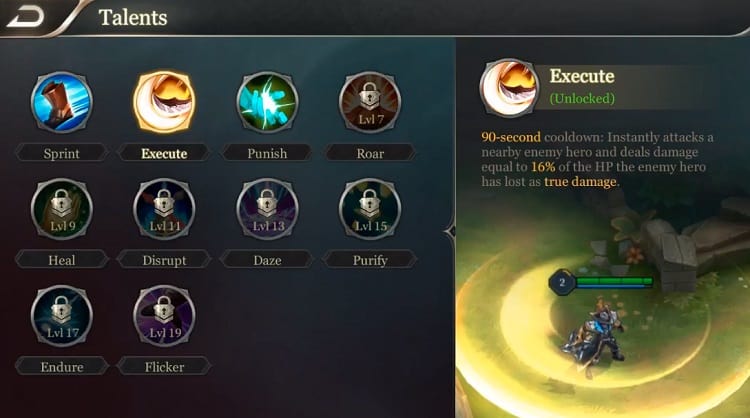The height and width of the screenshot is (418, 750).
Task: Click the Execute skill preview animation
Action: pyautogui.click(x=603, y=306)
